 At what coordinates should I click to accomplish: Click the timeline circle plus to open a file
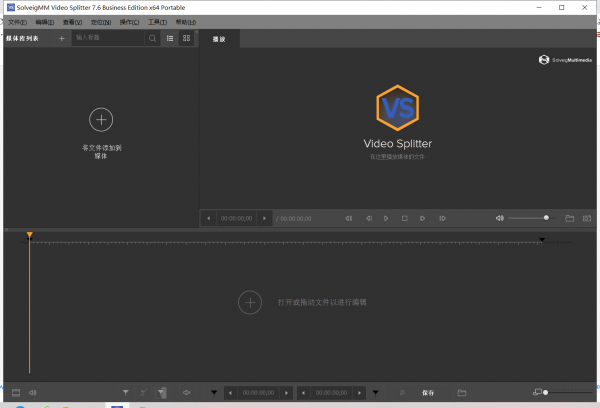(250, 302)
